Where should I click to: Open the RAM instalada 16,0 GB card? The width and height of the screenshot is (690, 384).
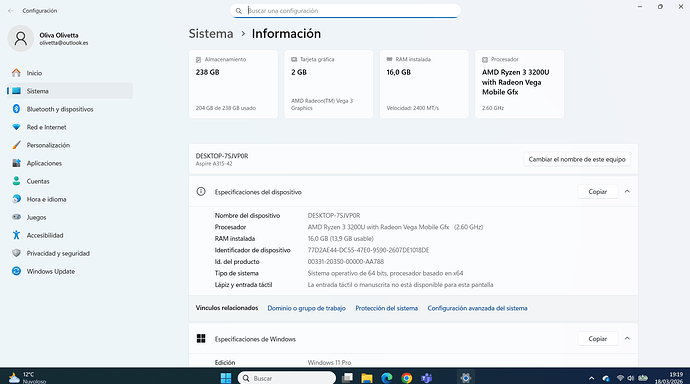click(x=424, y=84)
